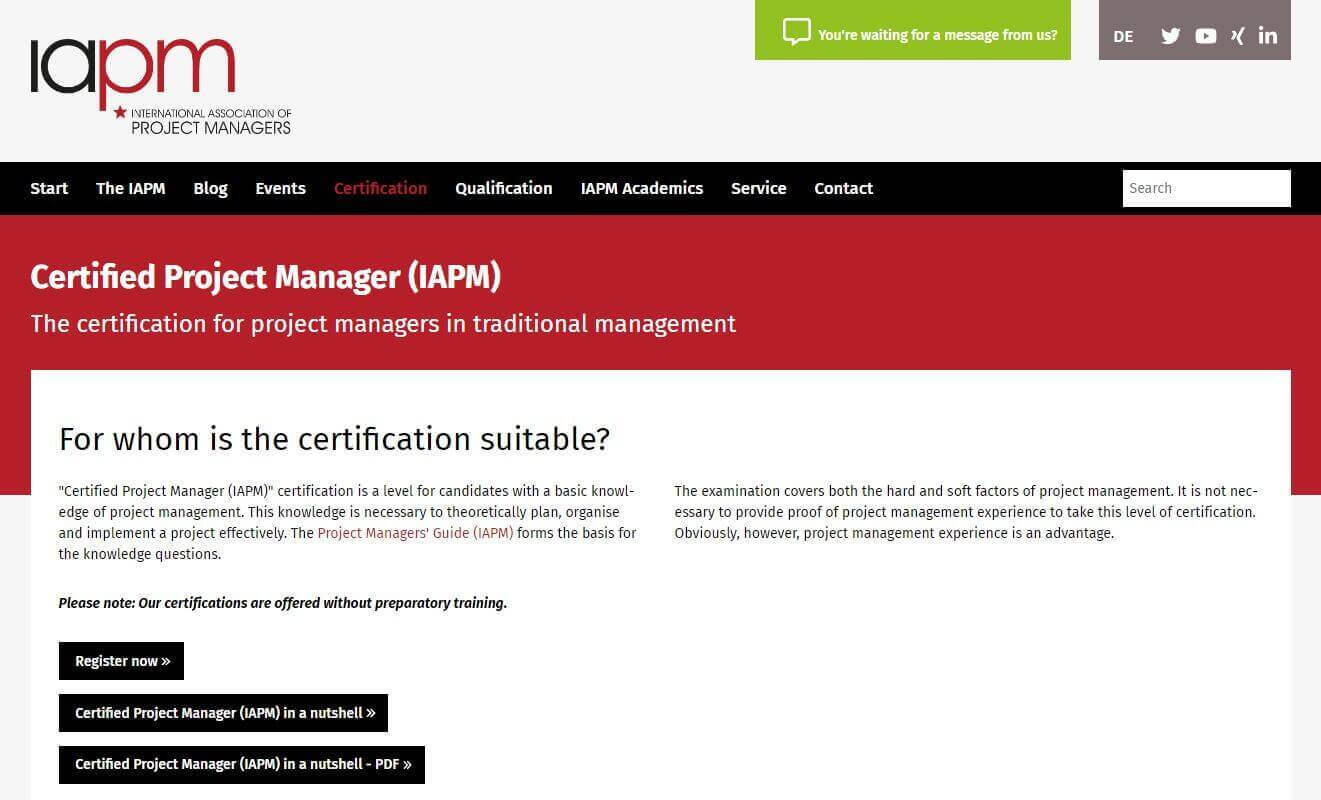Open the Service menu item

758,188
